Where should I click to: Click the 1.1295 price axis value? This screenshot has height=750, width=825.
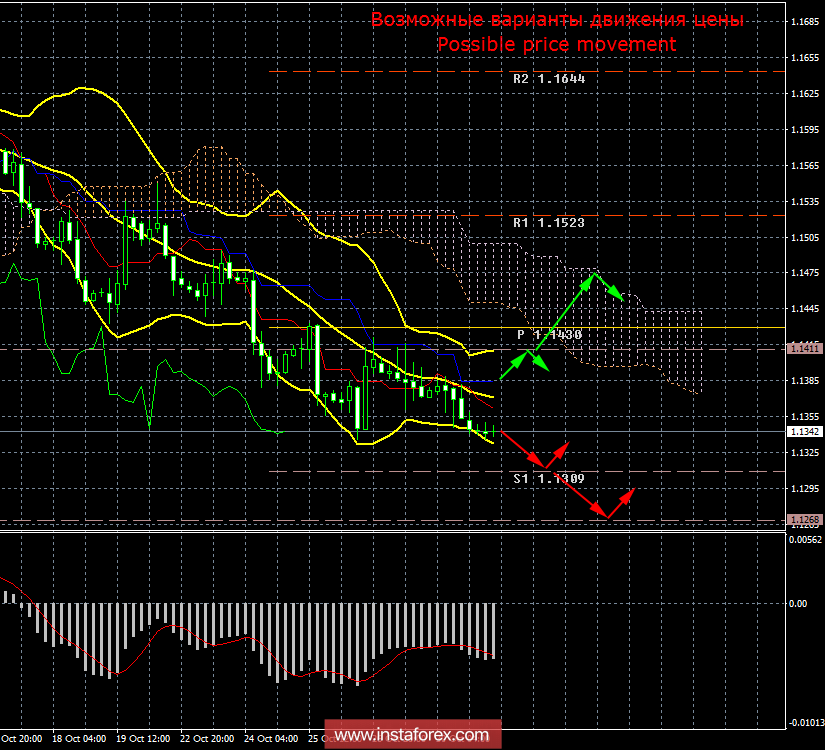(x=805, y=489)
